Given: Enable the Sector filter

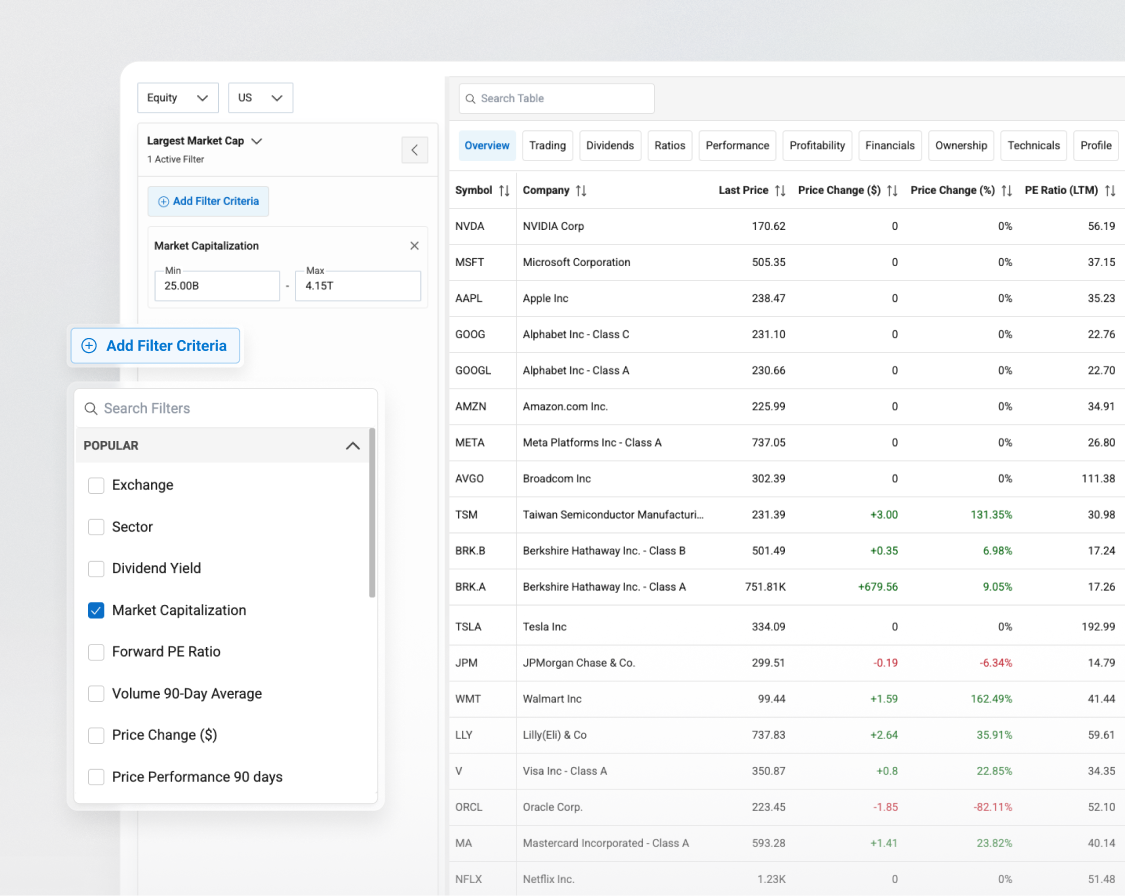Looking at the screenshot, I should (x=96, y=527).
